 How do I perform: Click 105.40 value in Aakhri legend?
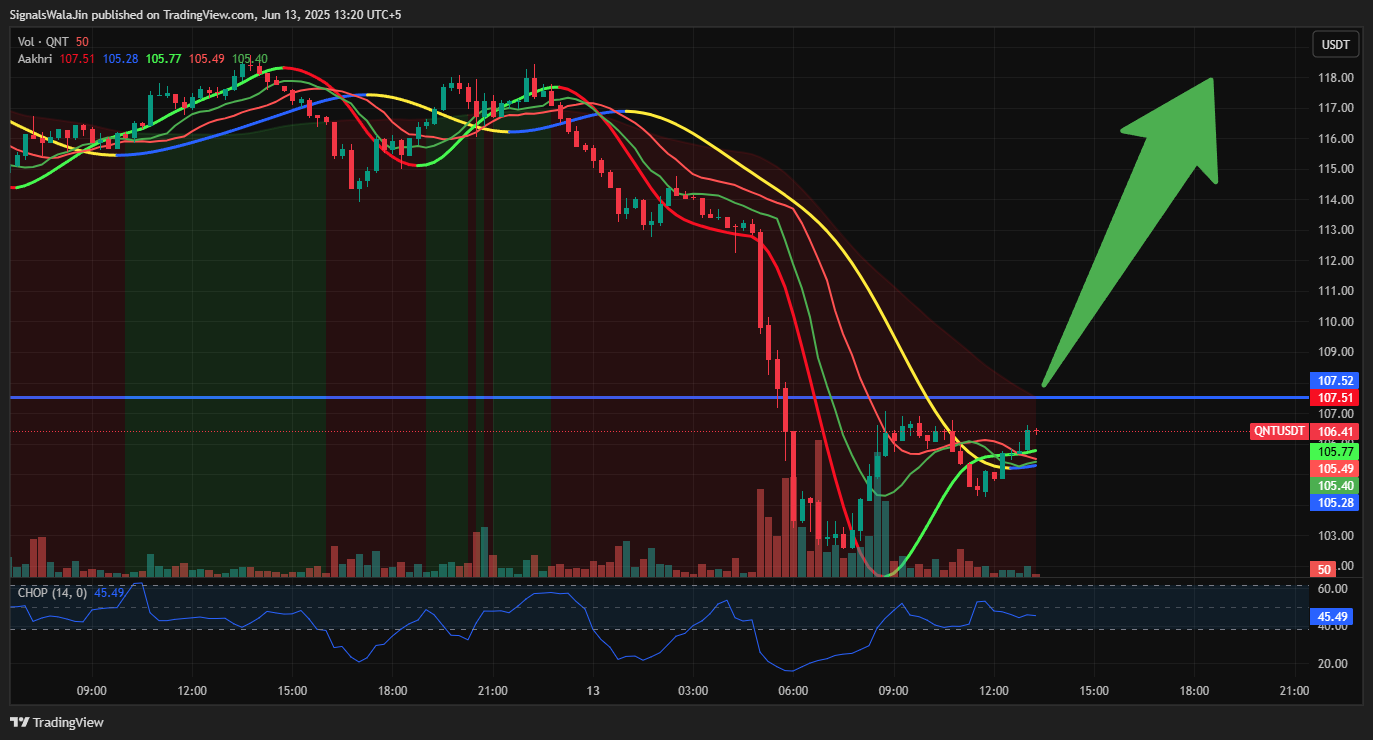tap(250, 59)
